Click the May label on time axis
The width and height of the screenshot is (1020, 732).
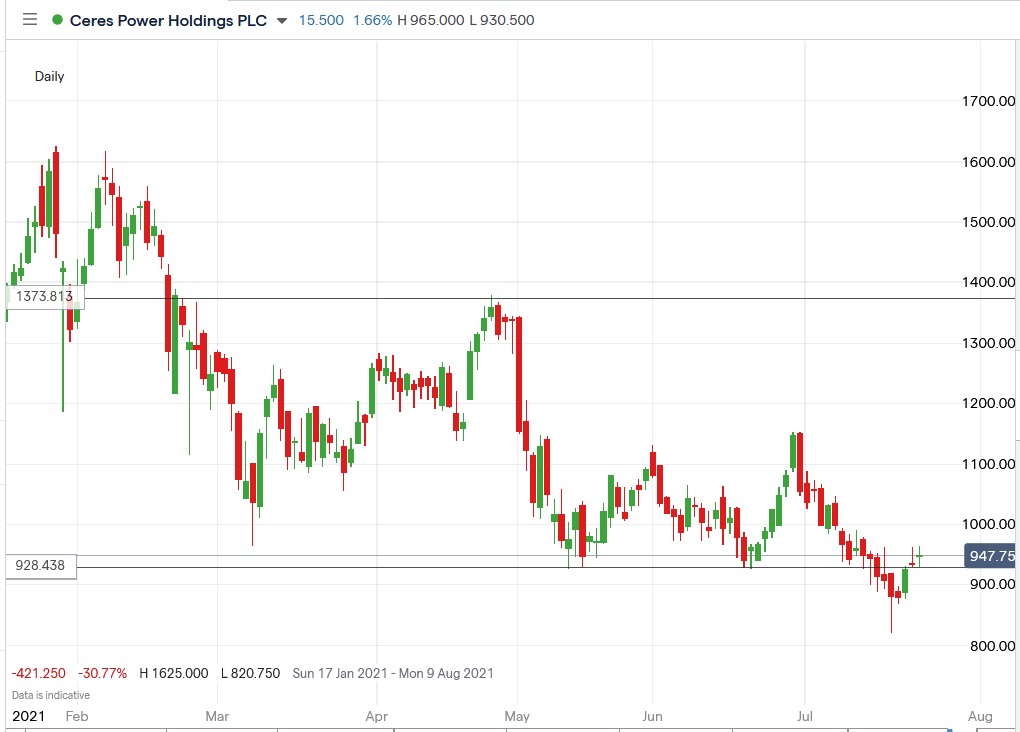[x=517, y=716]
